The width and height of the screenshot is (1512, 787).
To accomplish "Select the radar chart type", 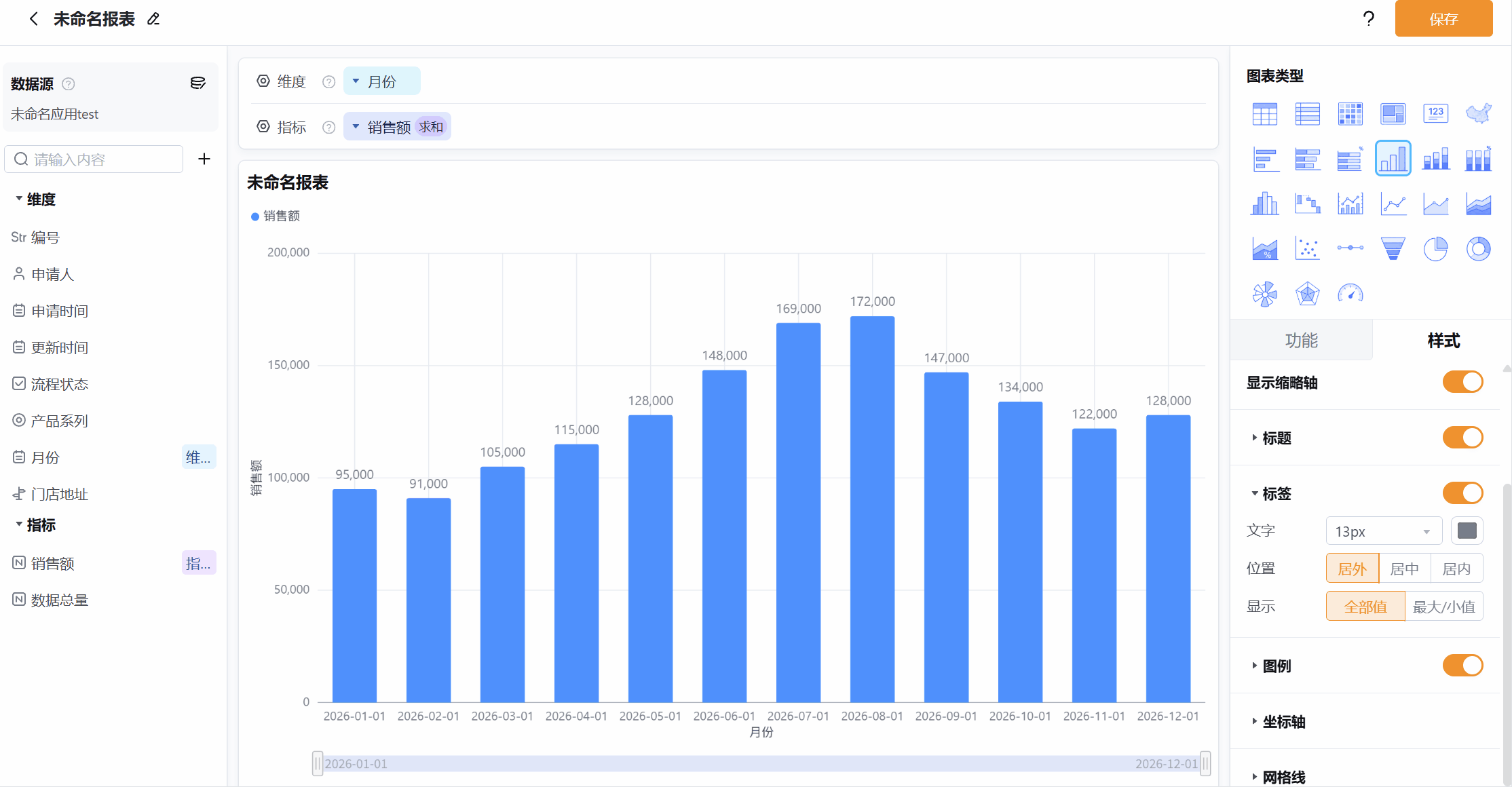I will (x=1307, y=294).
